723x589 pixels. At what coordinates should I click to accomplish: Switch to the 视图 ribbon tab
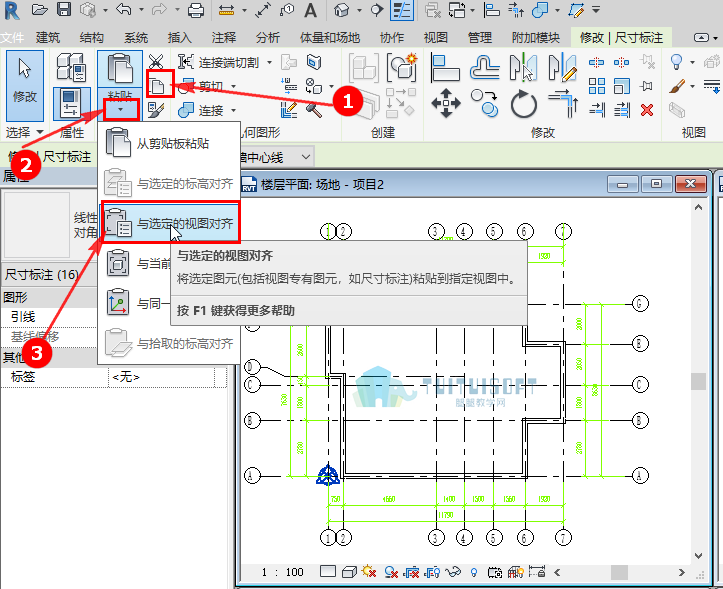pos(436,37)
